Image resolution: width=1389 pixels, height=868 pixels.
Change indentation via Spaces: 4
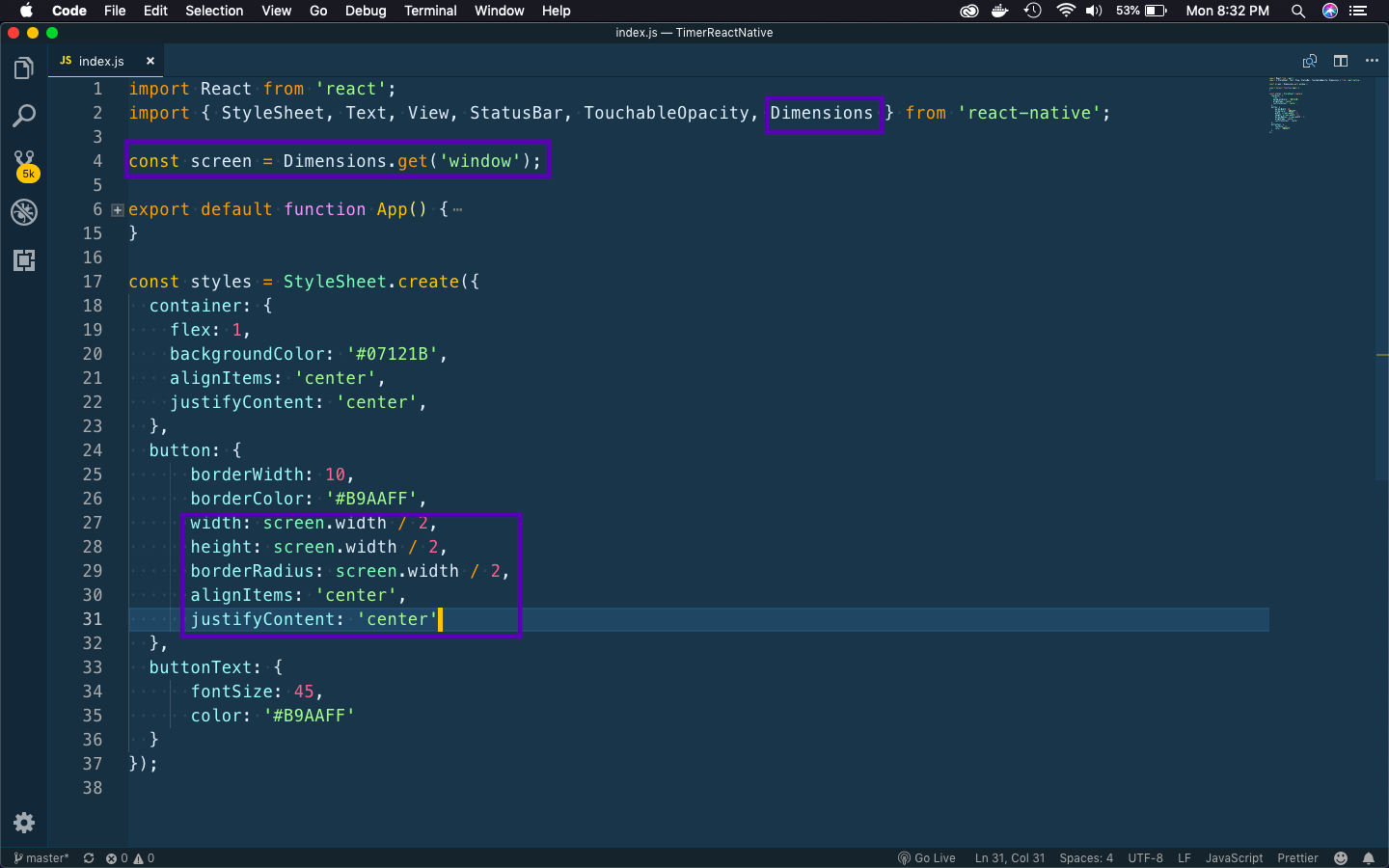coord(1086,858)
